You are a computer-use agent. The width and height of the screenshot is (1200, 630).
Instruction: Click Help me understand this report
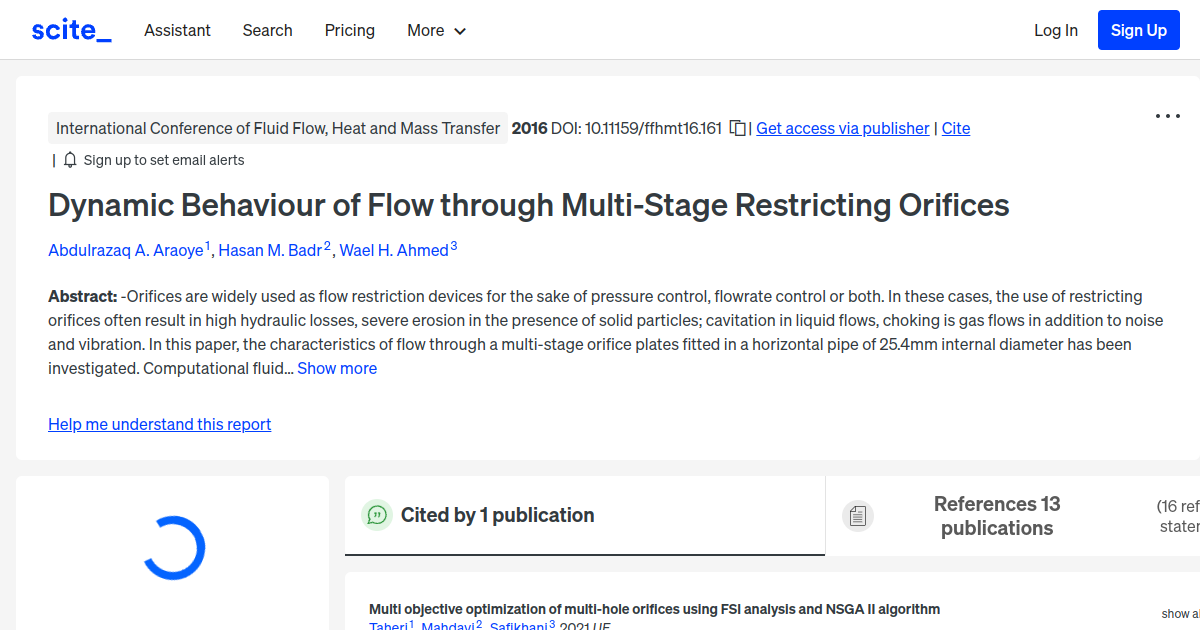pos(159,424)
